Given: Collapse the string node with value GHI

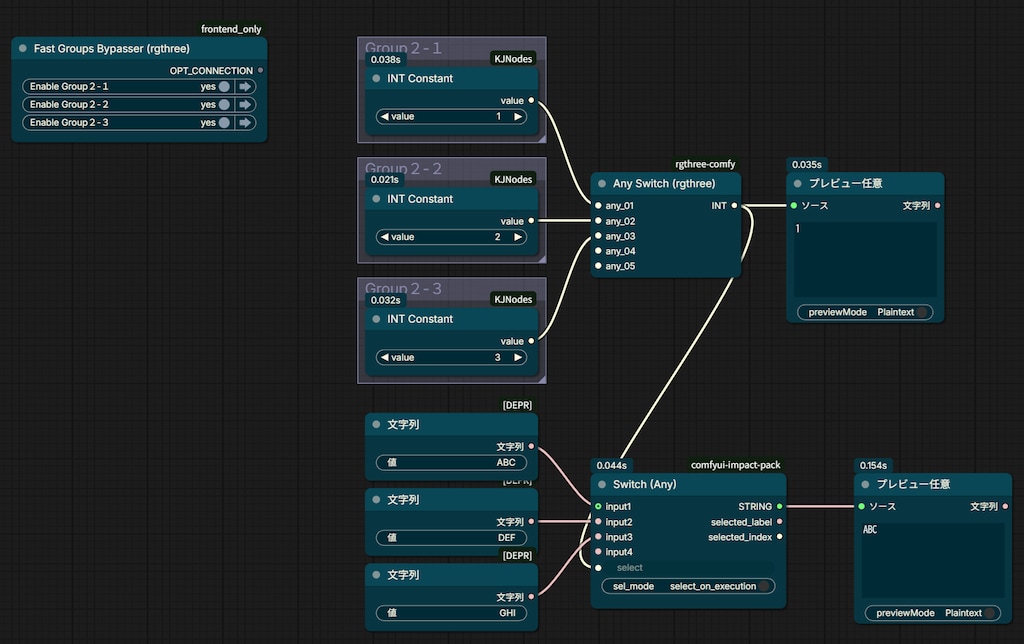Looking at the screenshot, I should point(376,575).
